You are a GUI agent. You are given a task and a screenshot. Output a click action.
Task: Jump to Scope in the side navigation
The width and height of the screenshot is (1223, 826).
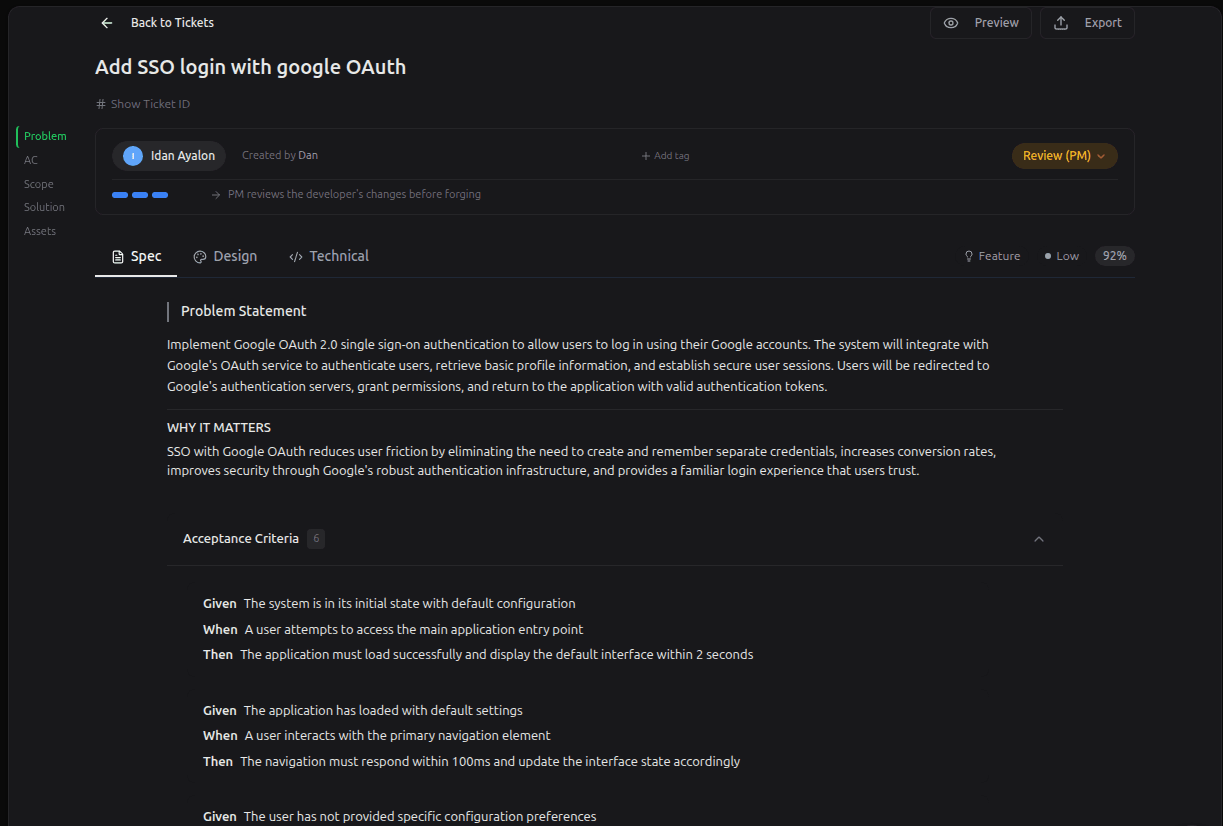click(39, 184)
